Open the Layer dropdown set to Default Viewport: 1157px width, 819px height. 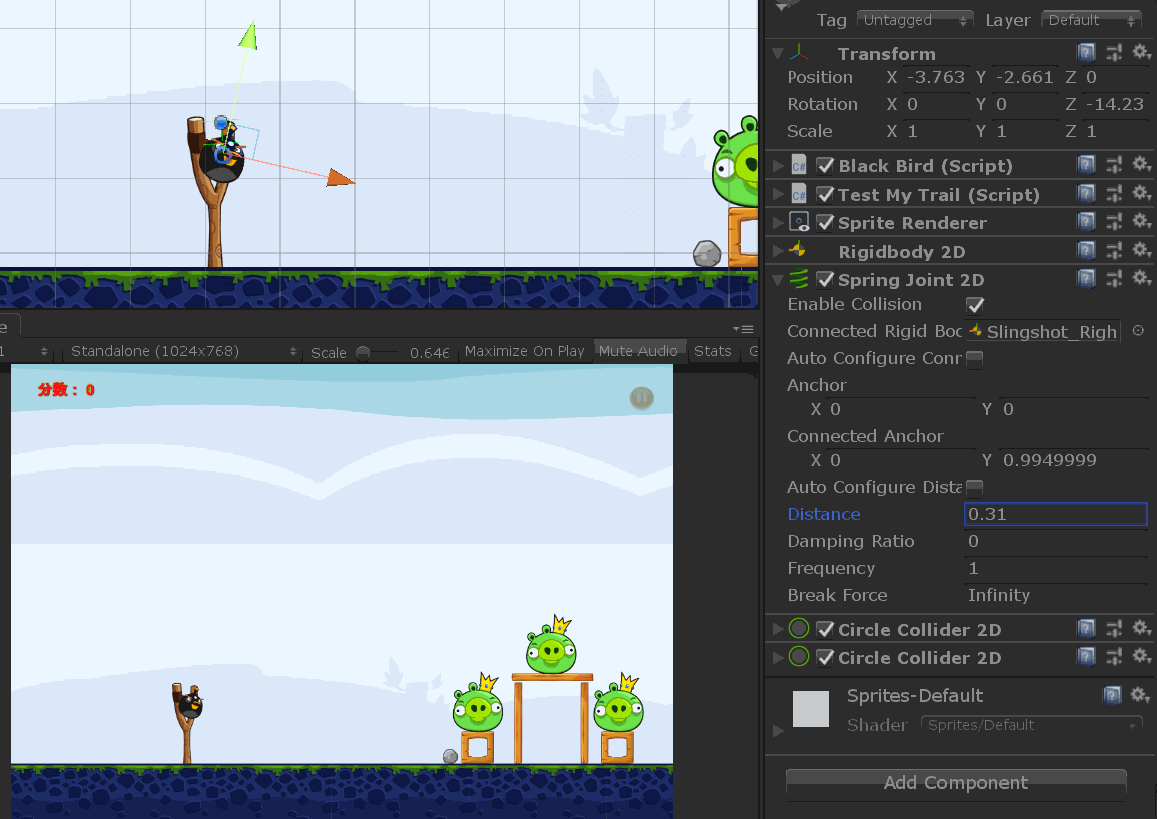tap(1091, 20)
